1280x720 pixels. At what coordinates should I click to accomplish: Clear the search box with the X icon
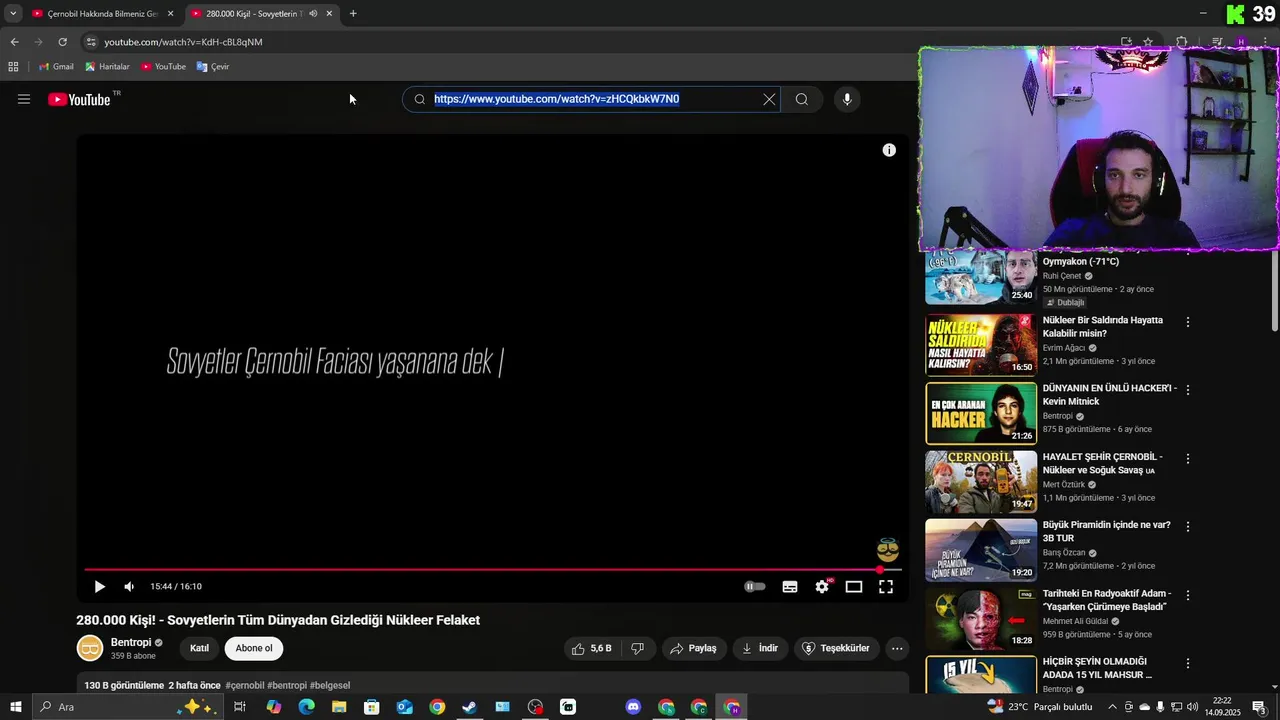point(769,99)
